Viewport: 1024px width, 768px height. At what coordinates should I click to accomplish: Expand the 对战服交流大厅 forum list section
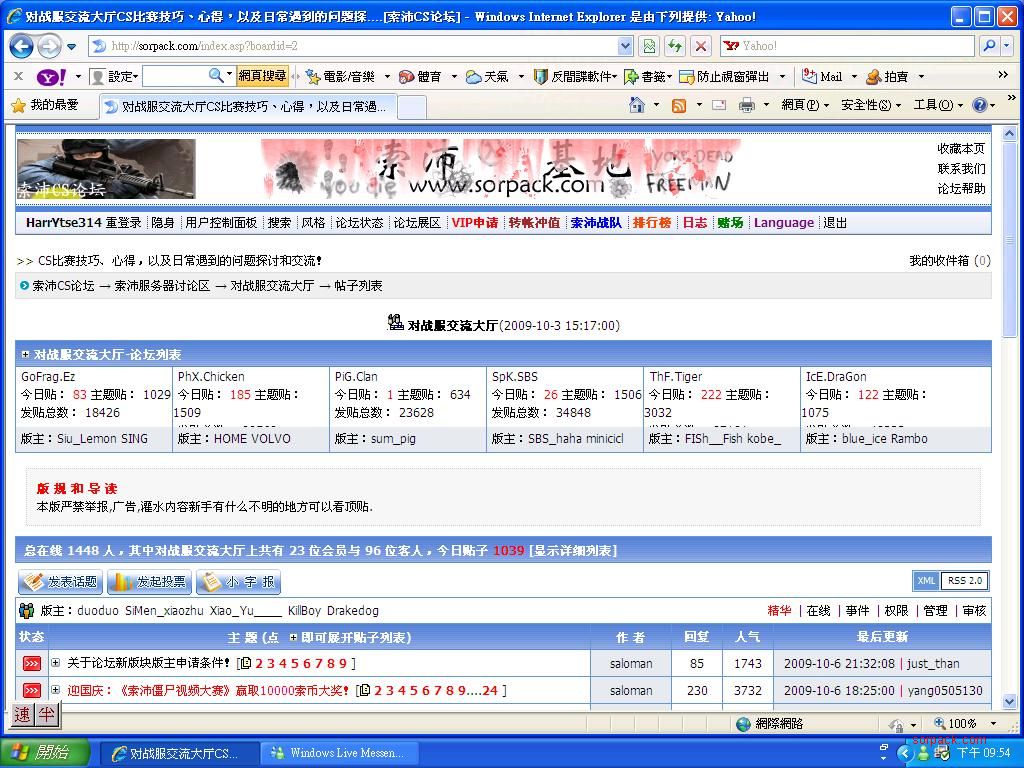[25, 355]
